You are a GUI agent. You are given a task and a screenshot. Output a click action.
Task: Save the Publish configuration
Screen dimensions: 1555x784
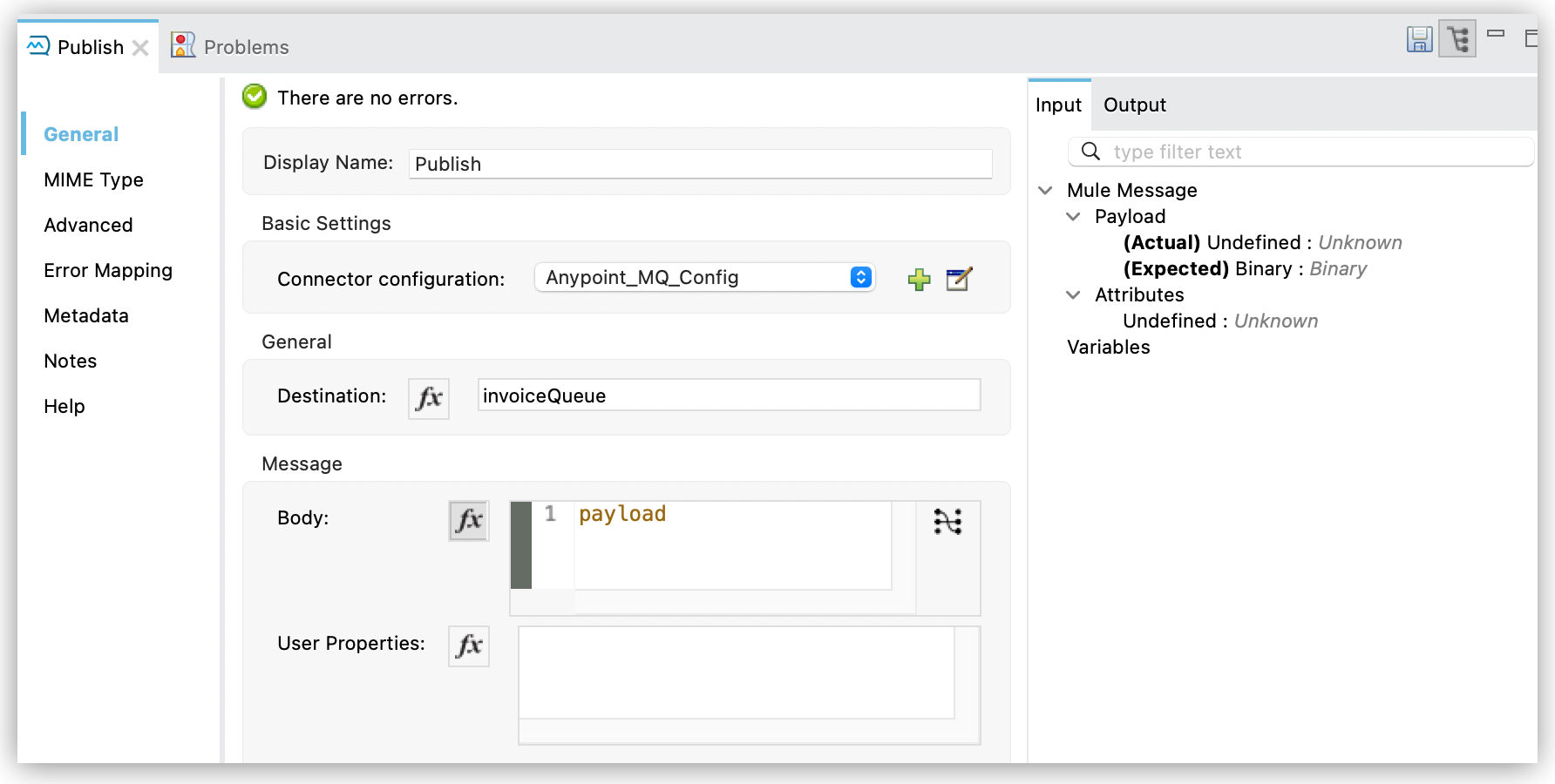coord(1419,39)
